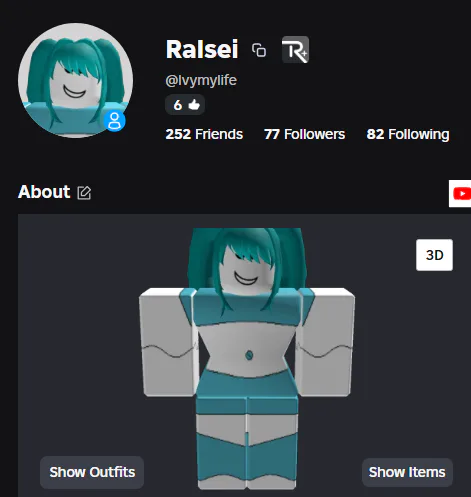Open the 252 Friends list
This screenshot has height=497, width=471.
[x=204, y=134]
